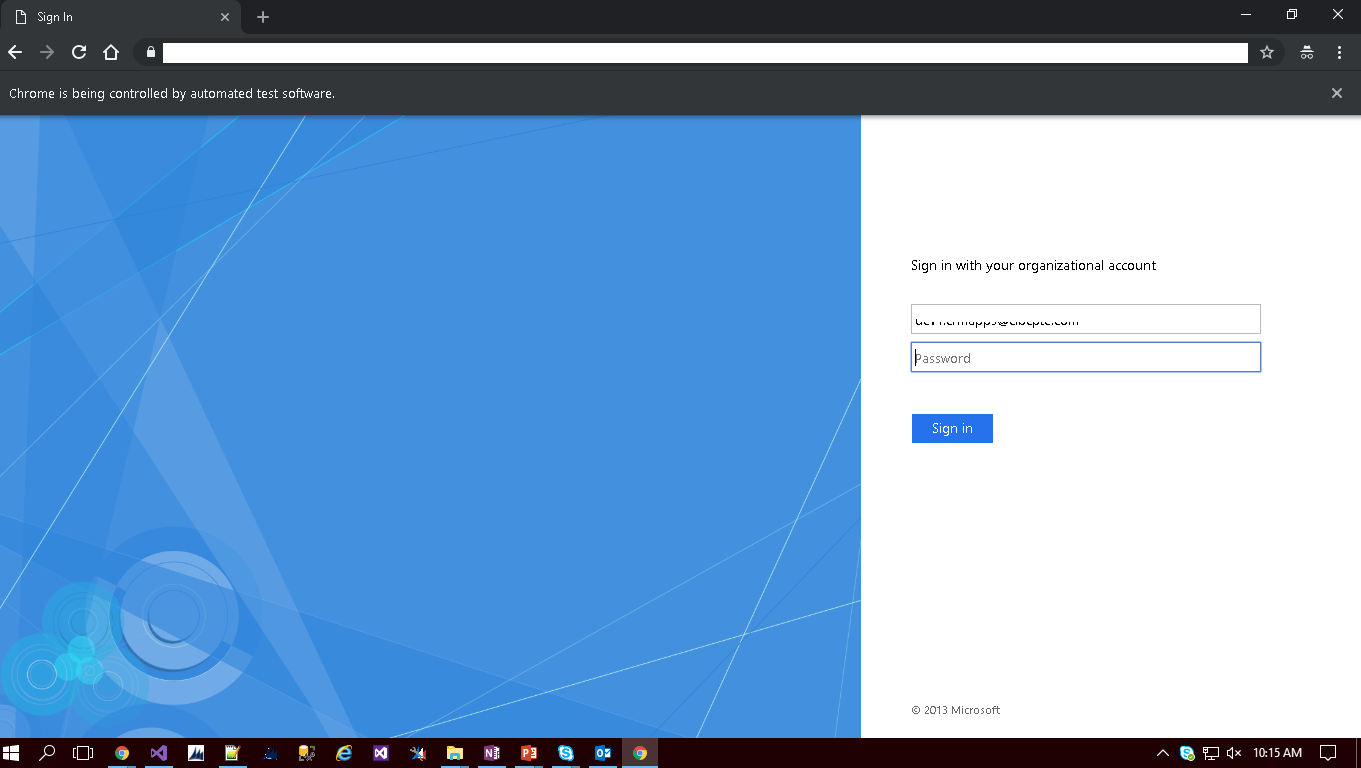Image resolution: width=1361 pixels, height=768 pixels.
Task: Open a new browser tab
Action: click(262, 16)
